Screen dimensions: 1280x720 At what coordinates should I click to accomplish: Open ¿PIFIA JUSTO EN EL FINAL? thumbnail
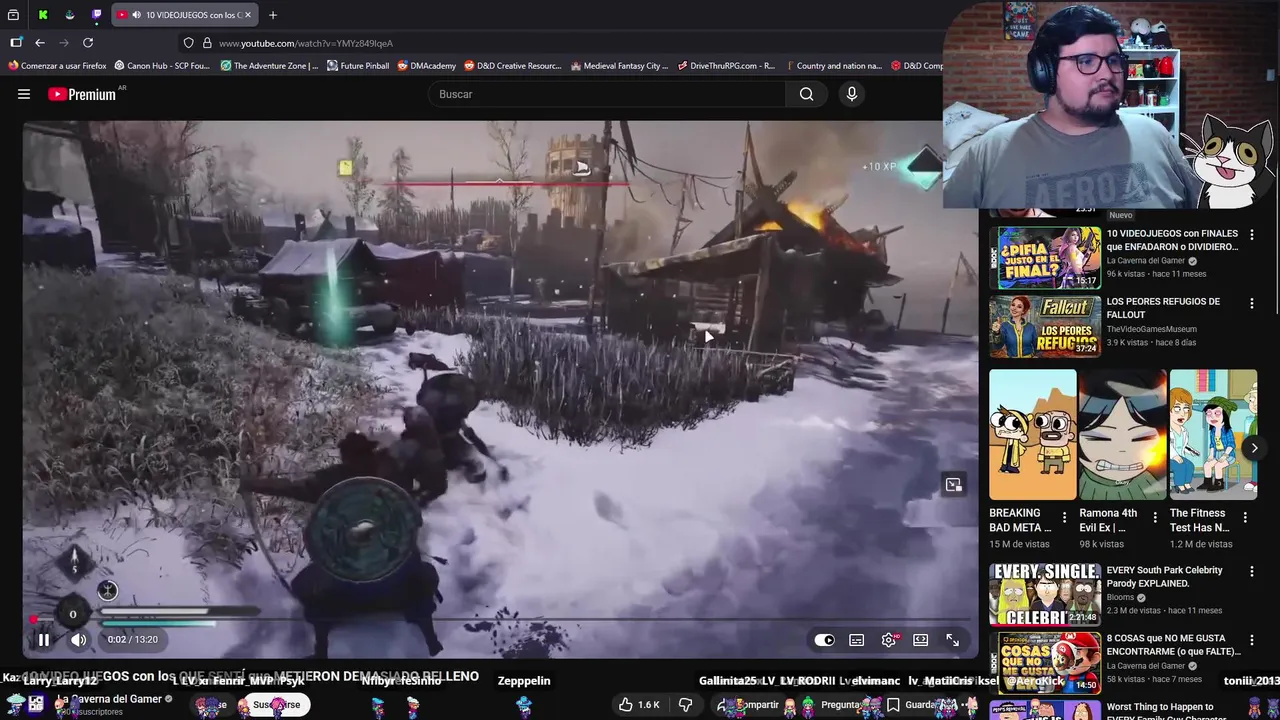point(1045,257)
